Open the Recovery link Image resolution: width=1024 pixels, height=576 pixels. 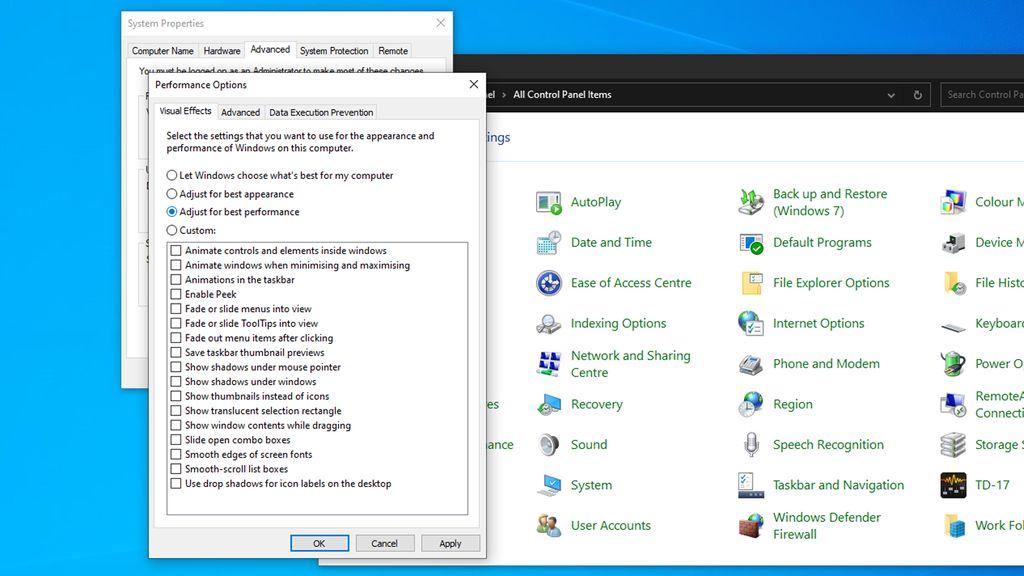[597, 404]
